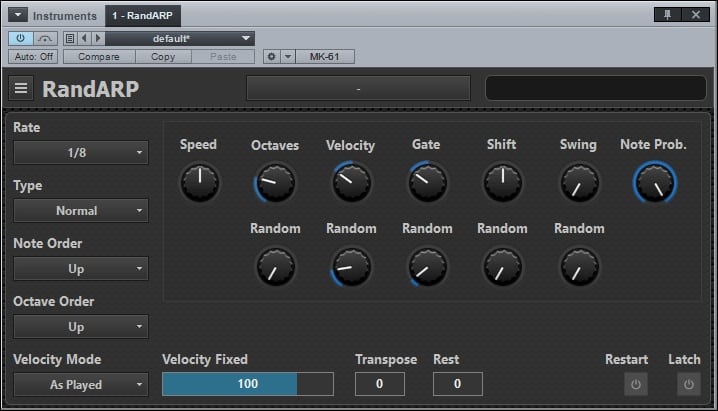Toggle the Restart power button
This screenshot has height=411, width=718.
(635, 384)
